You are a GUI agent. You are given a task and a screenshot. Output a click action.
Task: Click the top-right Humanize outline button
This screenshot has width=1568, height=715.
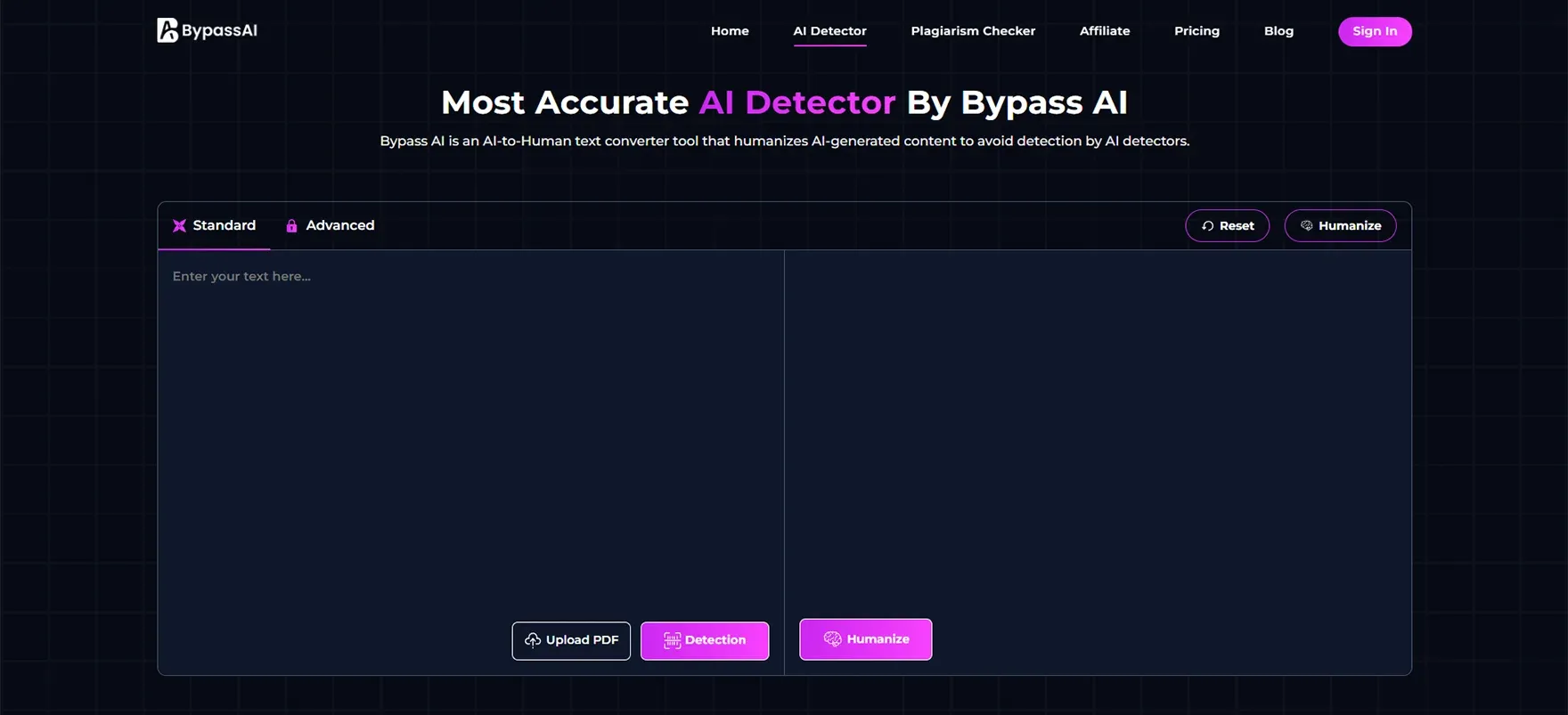pyautogui.click(x=1340, y=226)
